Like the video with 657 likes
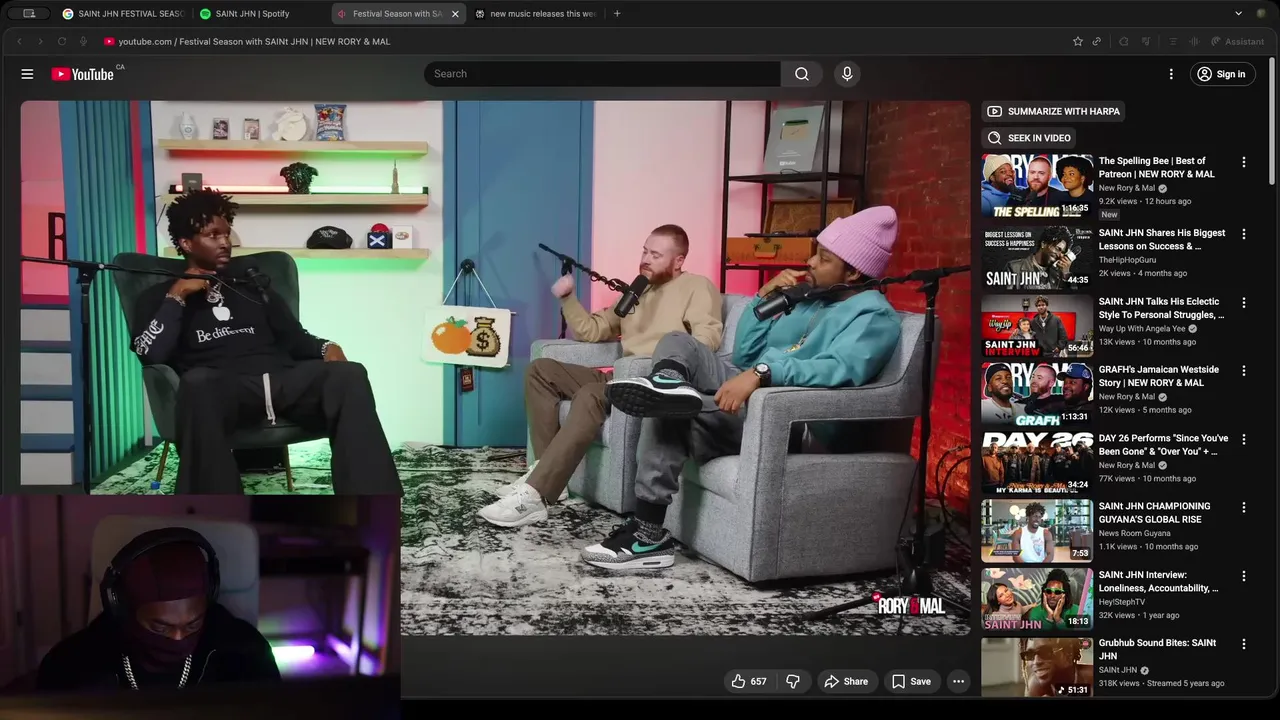The height and width of the screenshot is (720, 1280). [749, 681]
